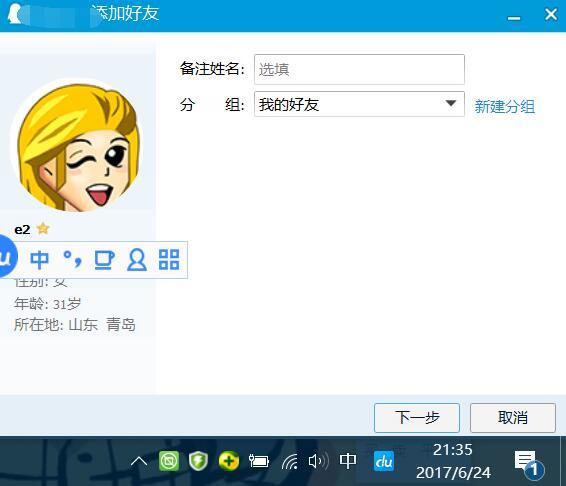Click the 新建分组 link
Image resolution: width=566 pixels, height=486 pixels.
tap(504, 107)
